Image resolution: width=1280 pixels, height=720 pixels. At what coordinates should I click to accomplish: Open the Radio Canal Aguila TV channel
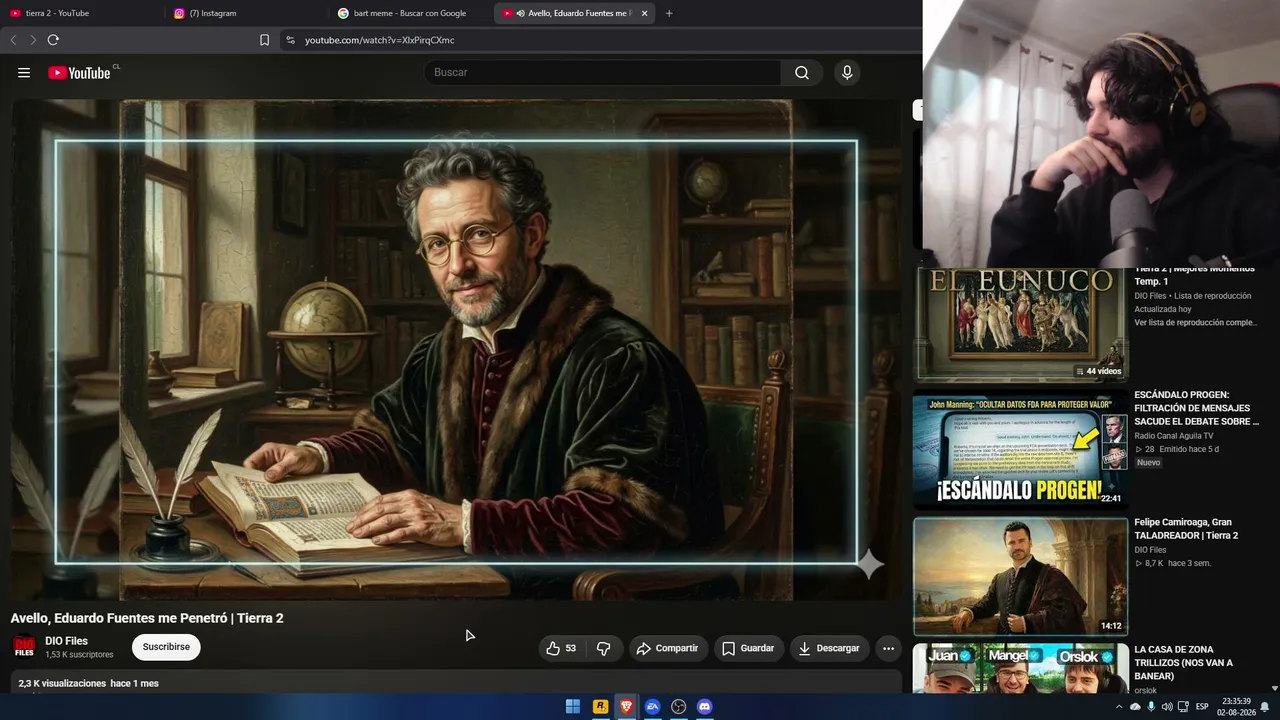(1174, 436)
